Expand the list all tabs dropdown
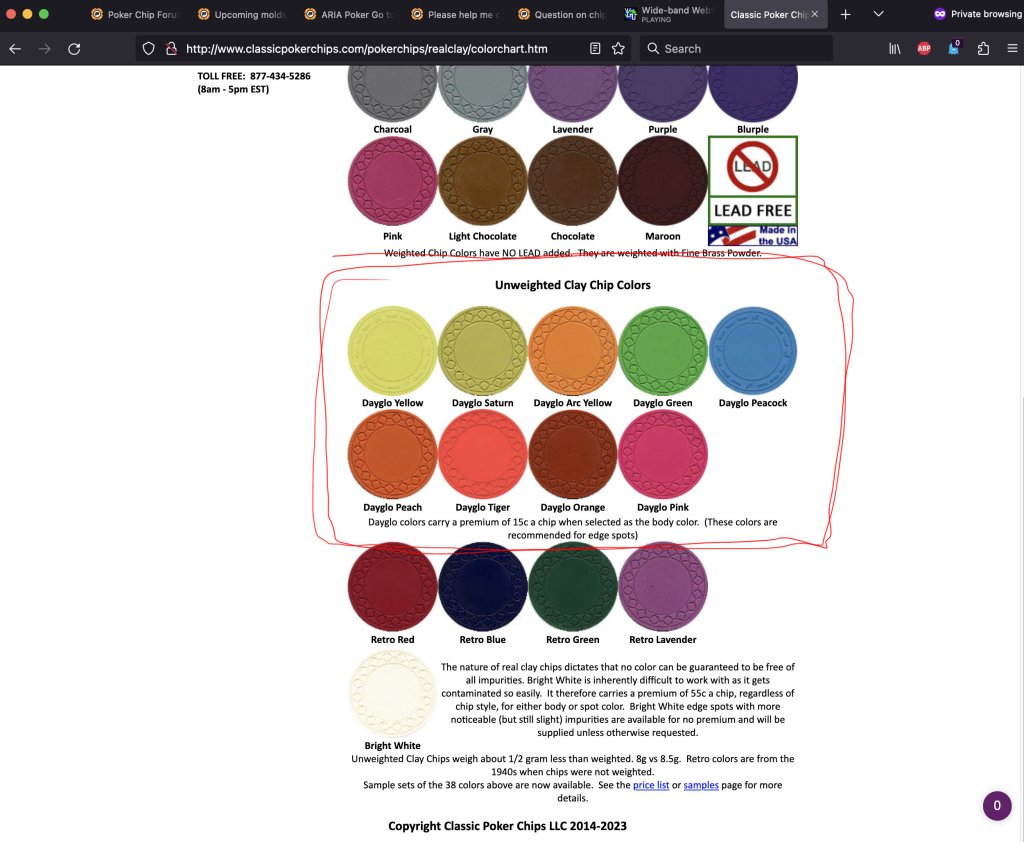 click(878, 14)
